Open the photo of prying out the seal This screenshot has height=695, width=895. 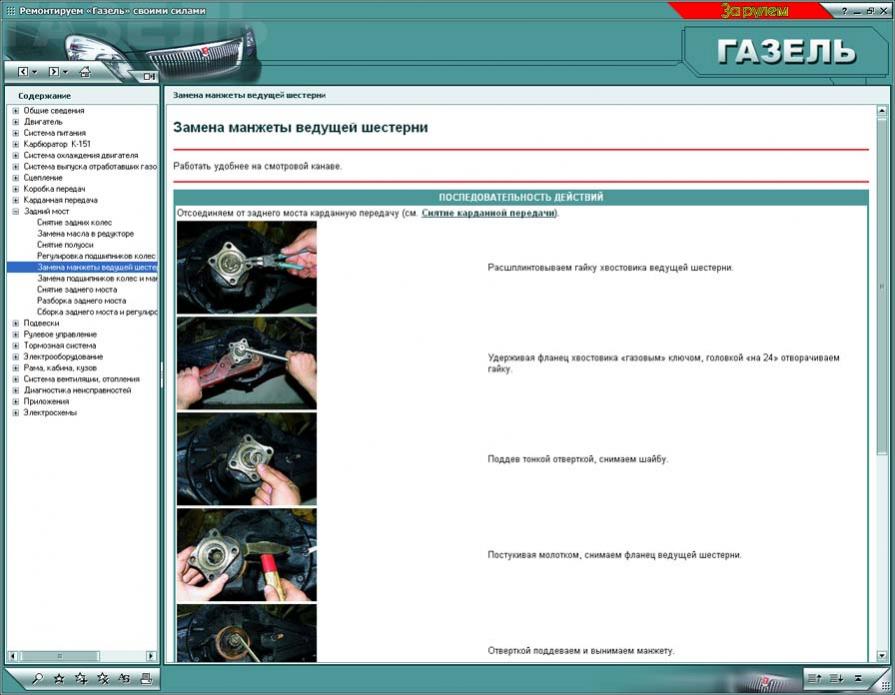click(x=247, y=633)
